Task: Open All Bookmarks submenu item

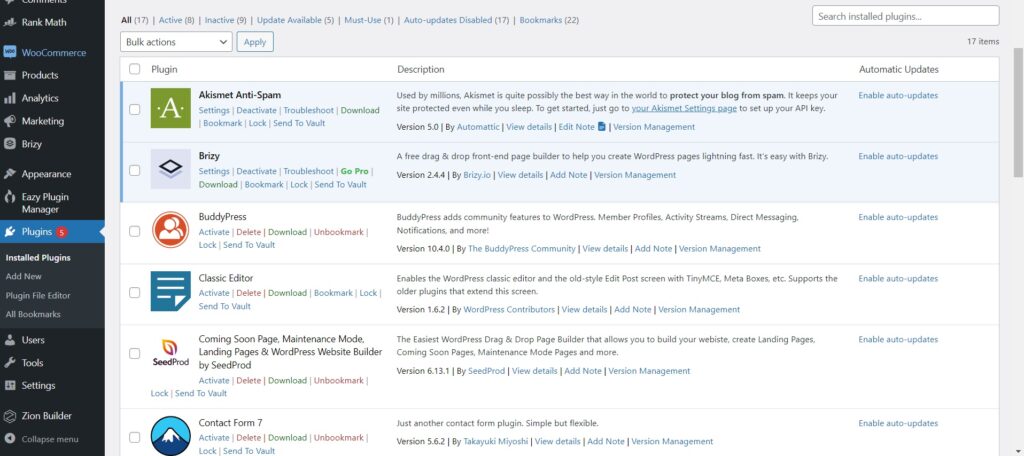Action: click(33, 314)
